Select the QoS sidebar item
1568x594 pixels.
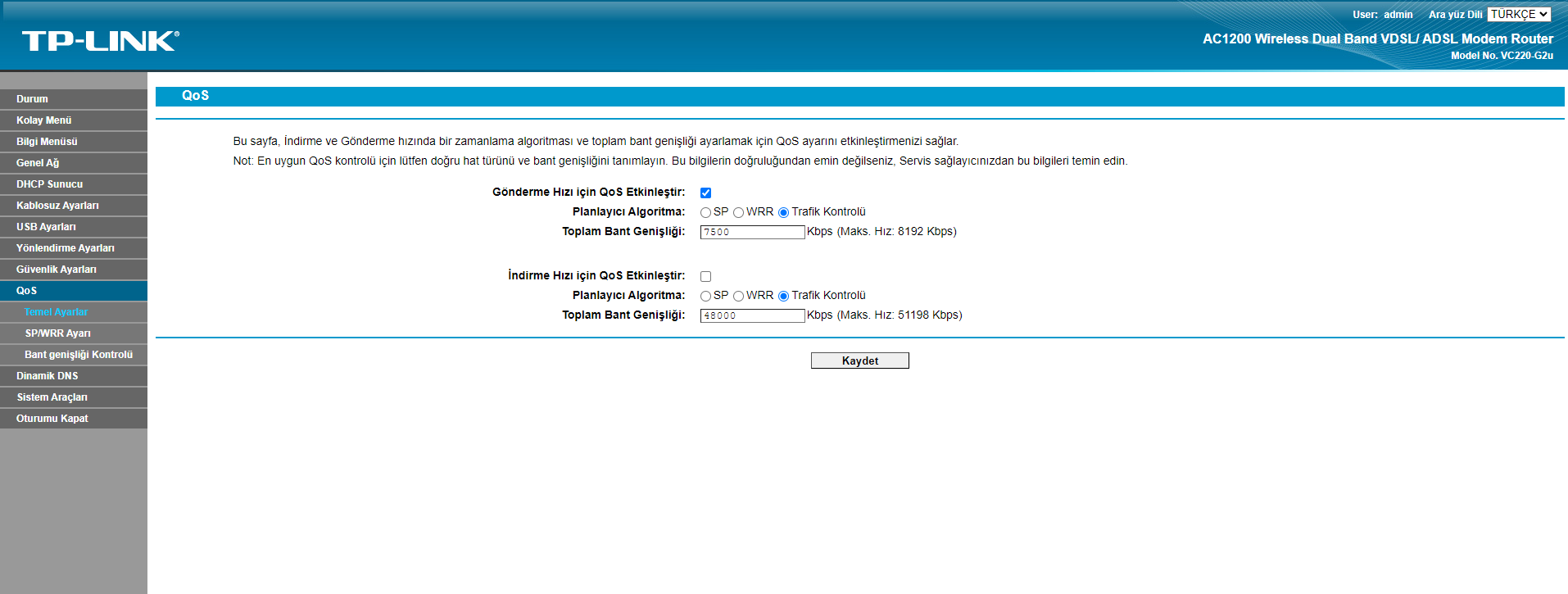pos(74,291)
